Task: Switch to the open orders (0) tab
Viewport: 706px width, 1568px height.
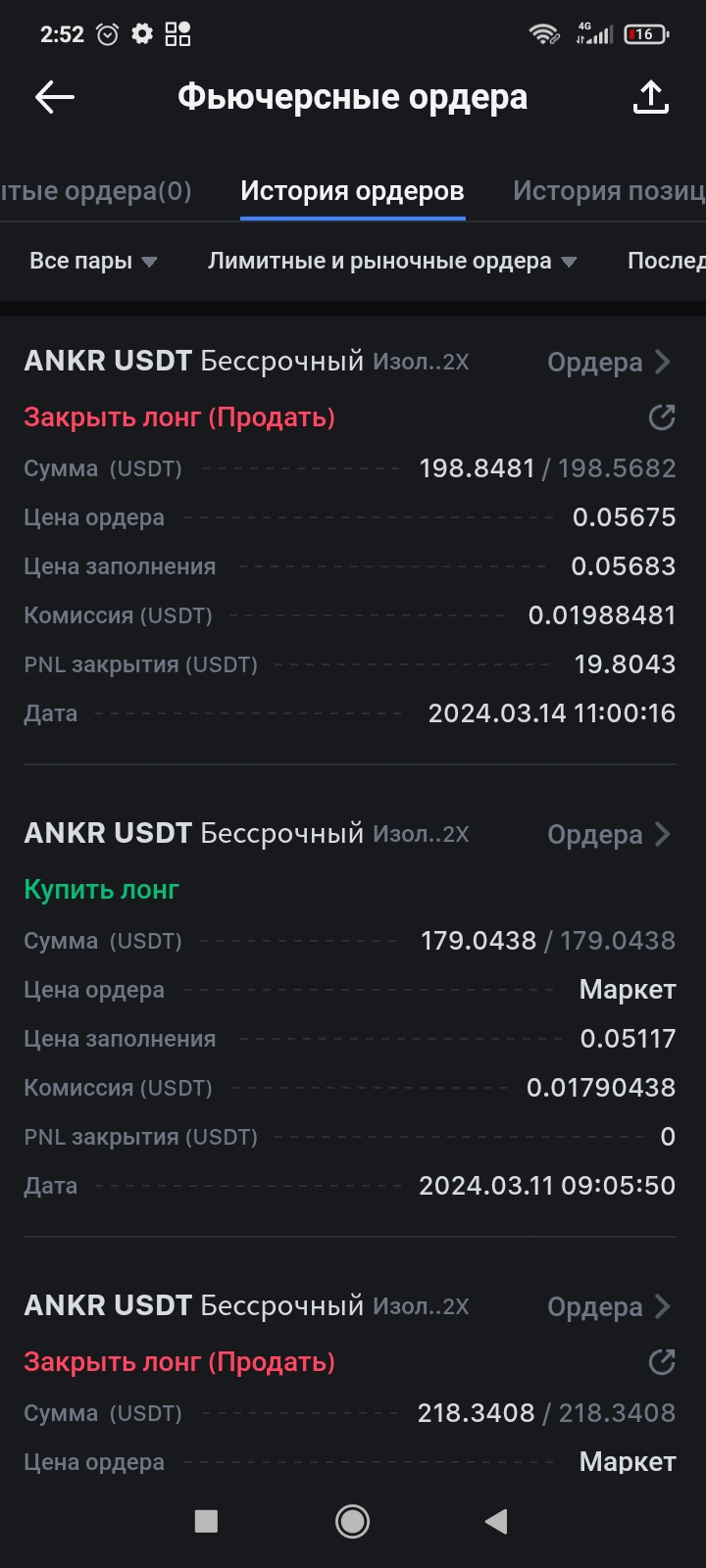Action: pos(96,191)
